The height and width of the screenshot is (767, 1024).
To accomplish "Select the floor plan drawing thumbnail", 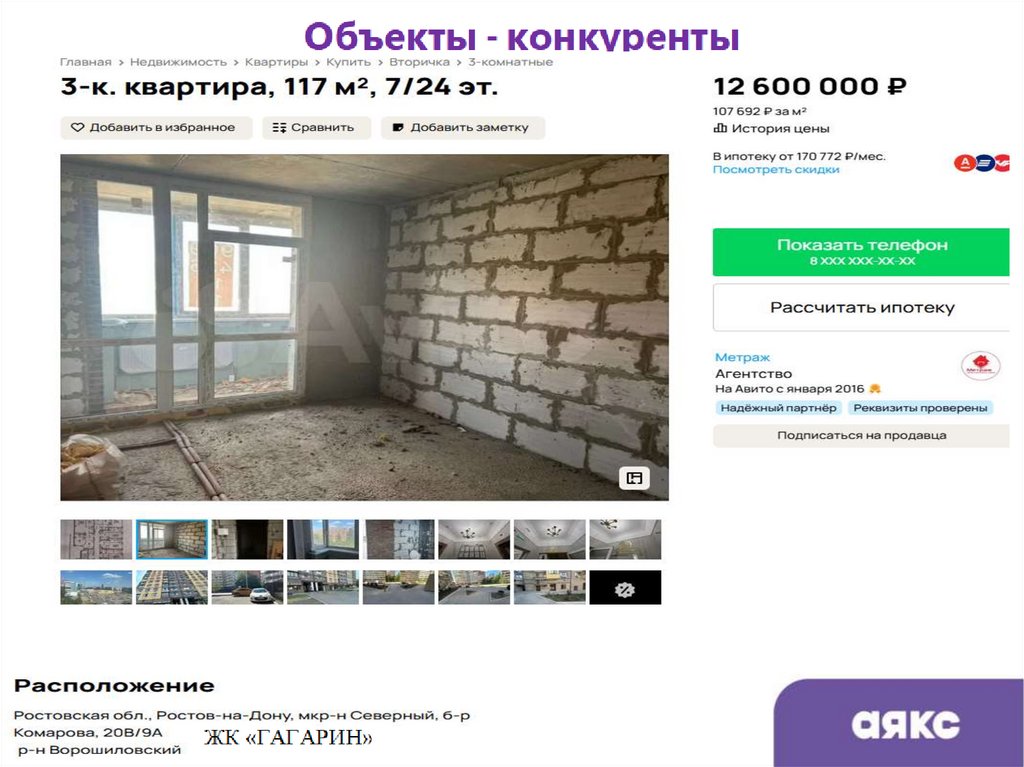I will [x=96, y=540].
